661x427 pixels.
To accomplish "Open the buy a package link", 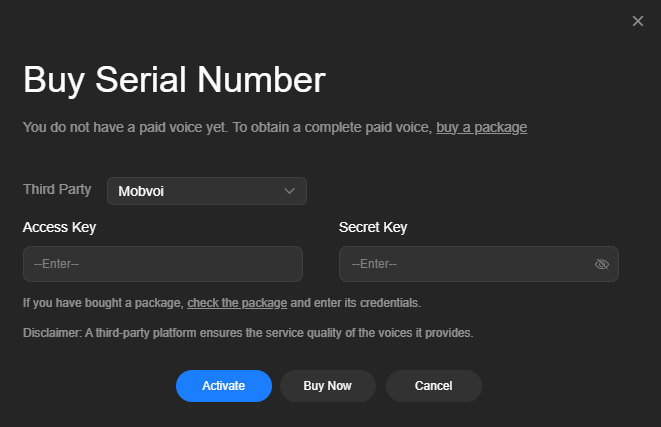I will (x=481, y=127).
